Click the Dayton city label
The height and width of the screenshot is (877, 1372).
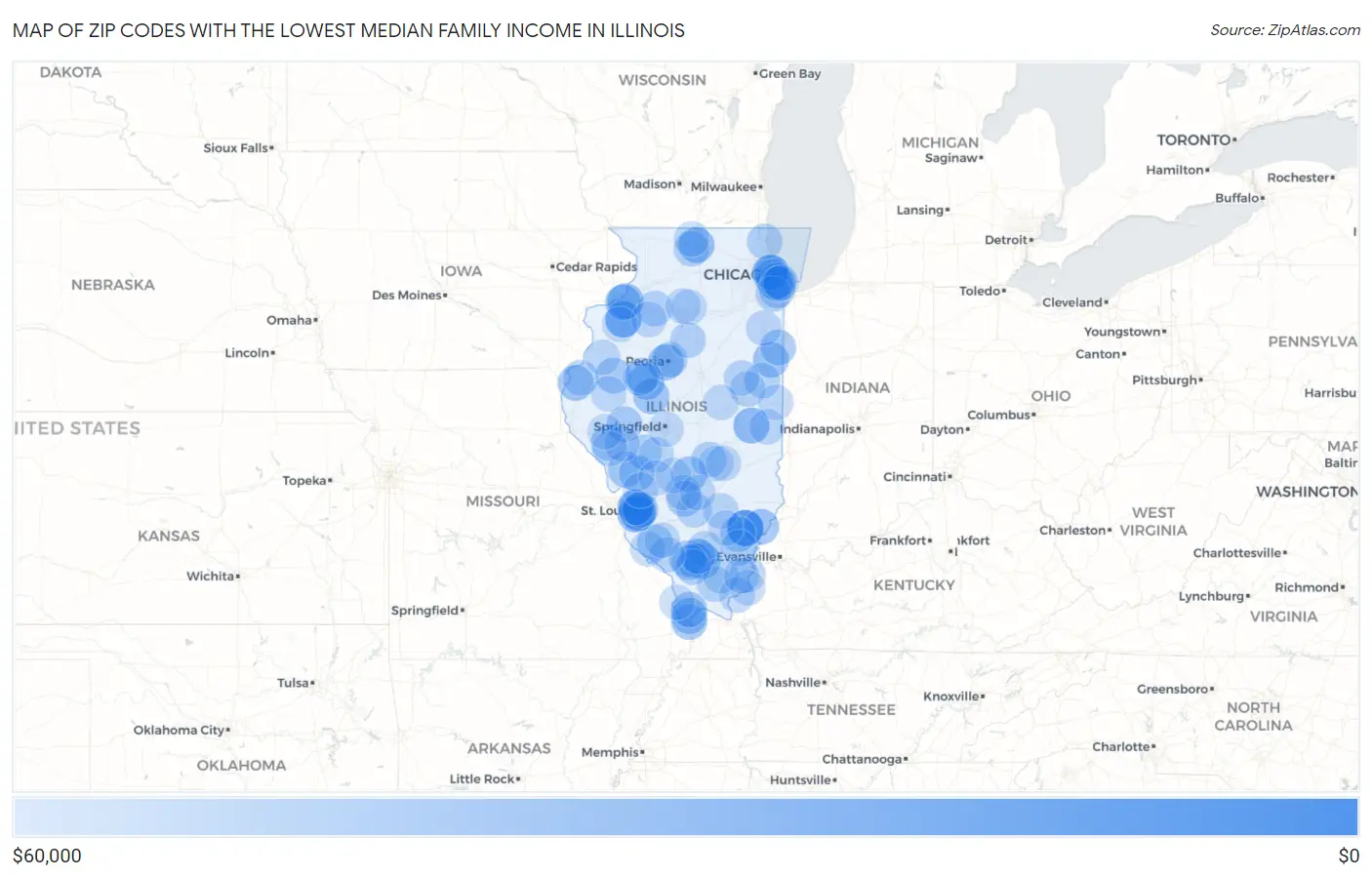[945, 429]
